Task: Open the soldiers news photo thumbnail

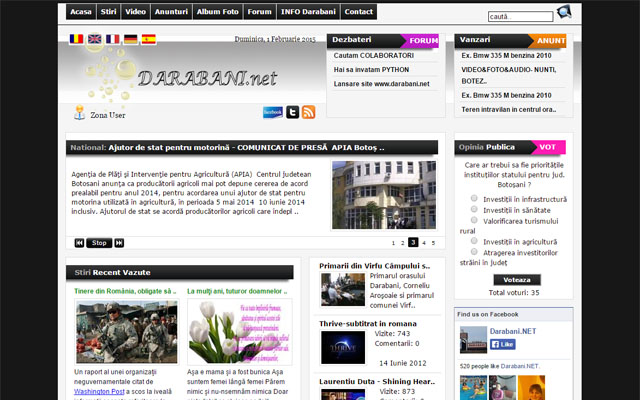Action: click(x=127, y=332)
